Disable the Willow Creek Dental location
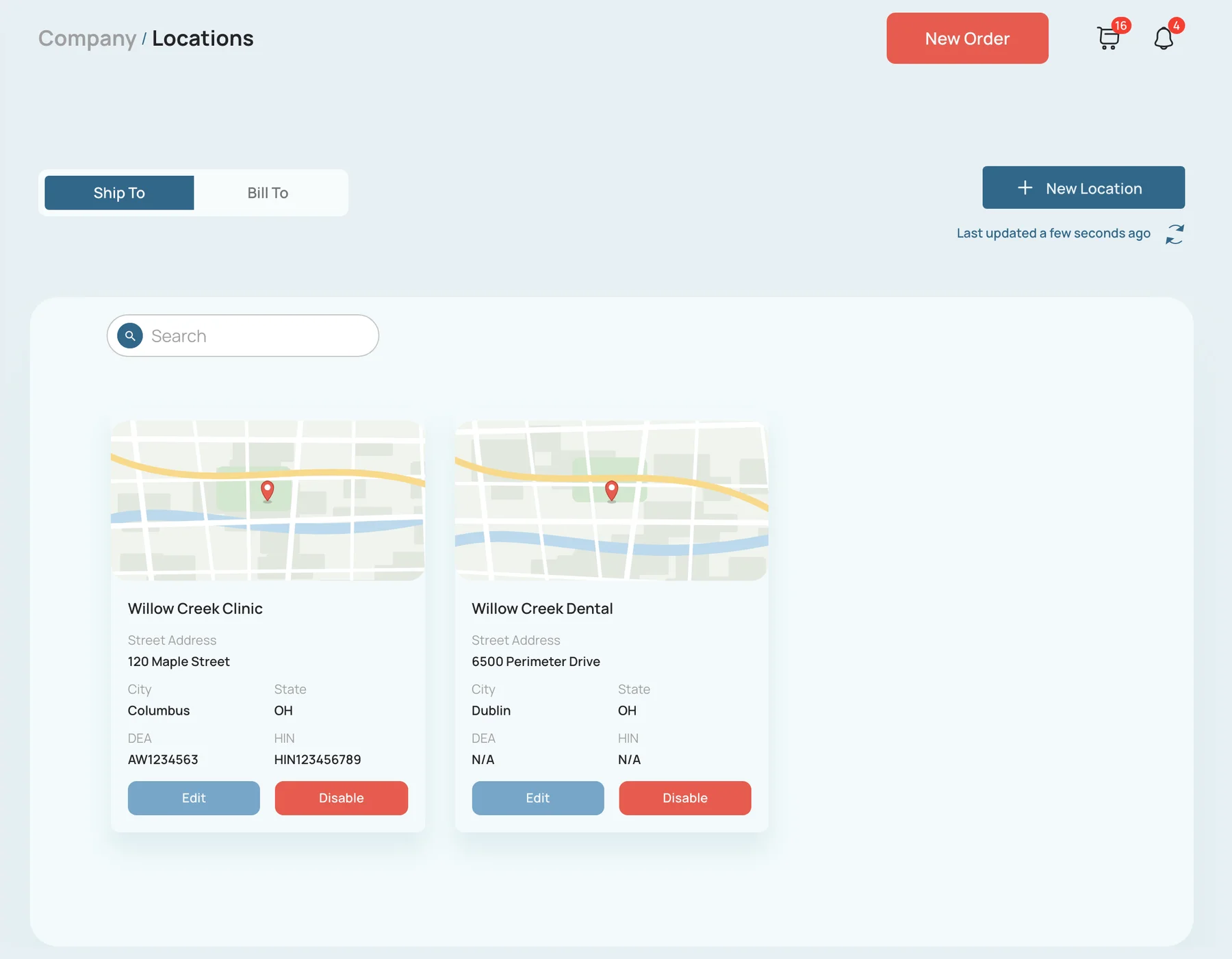Screen dimensions: 1232x959 point(685,798)
